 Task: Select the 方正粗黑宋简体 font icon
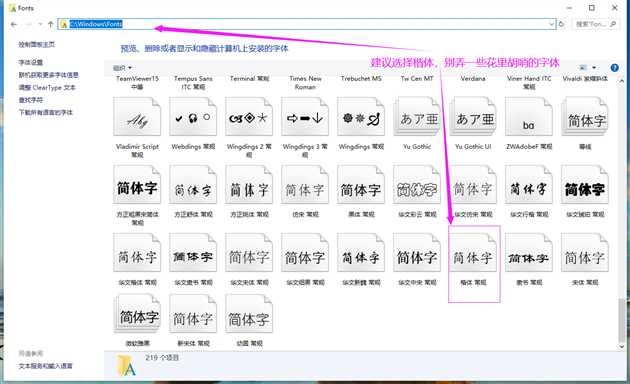click(x=137, y=185)
